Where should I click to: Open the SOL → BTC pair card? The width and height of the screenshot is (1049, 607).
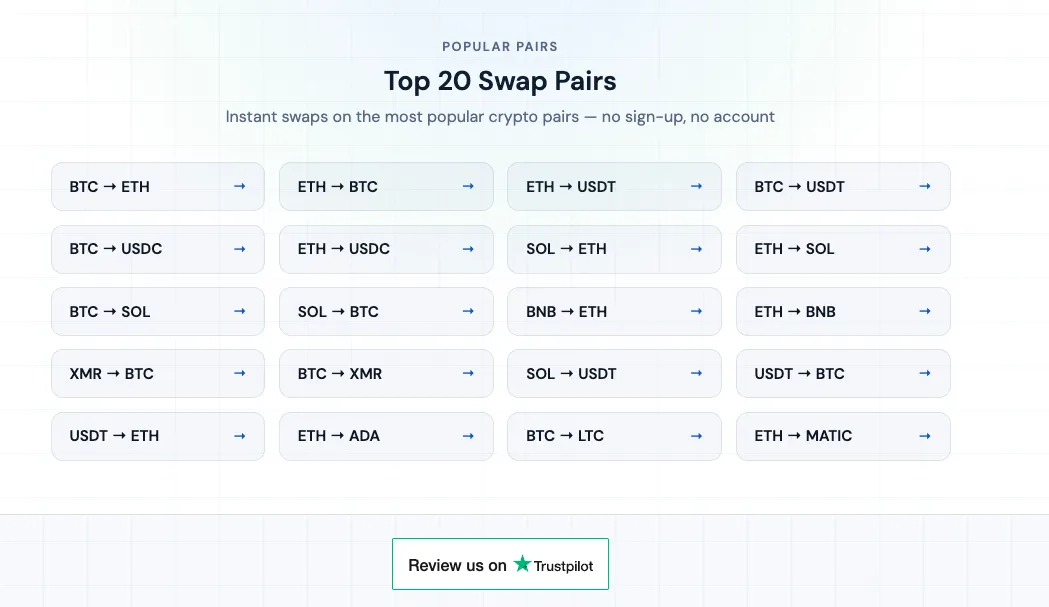(x=386, y=311)
